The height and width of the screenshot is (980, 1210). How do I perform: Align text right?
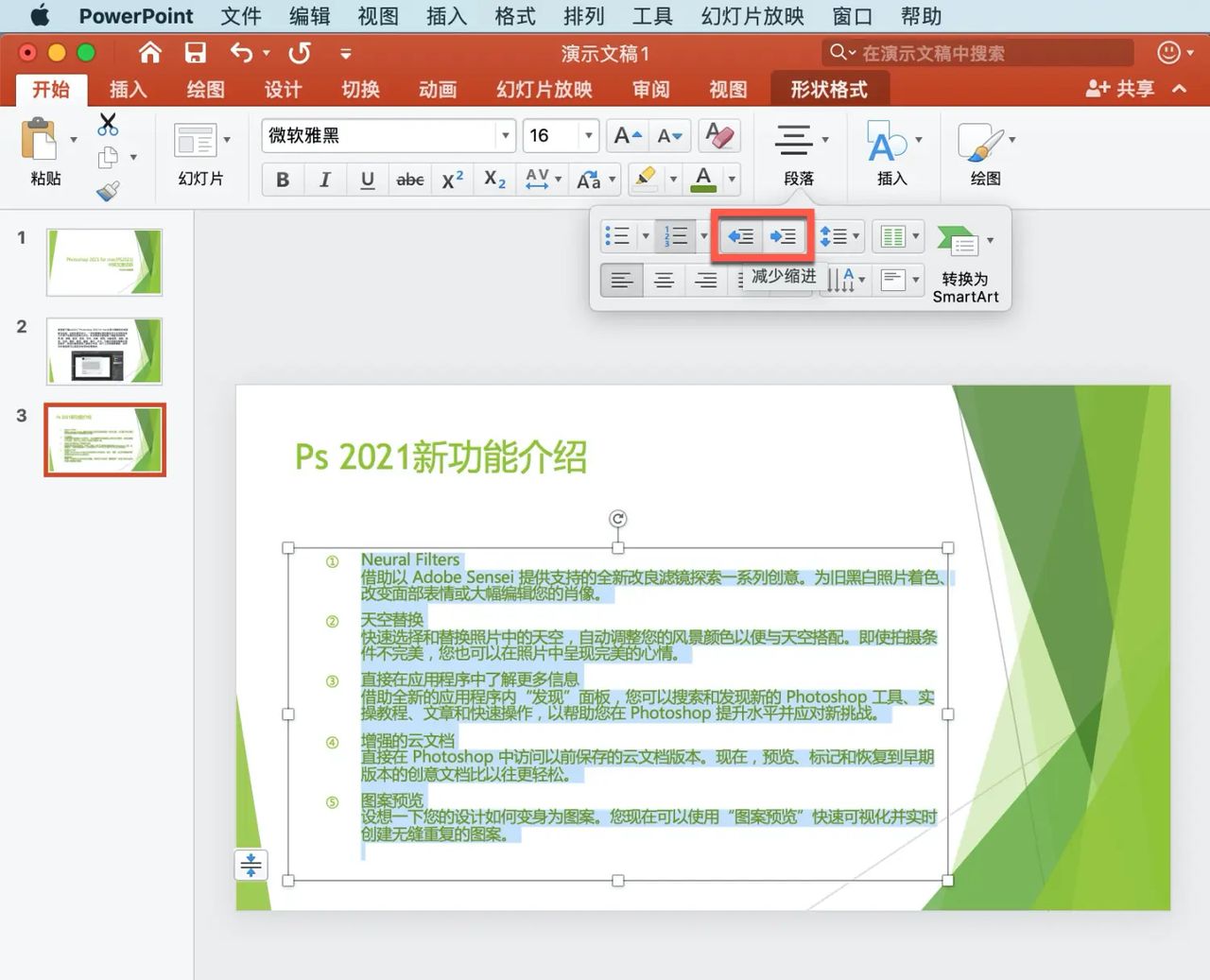pyautogui.click(x=706, y=280)
